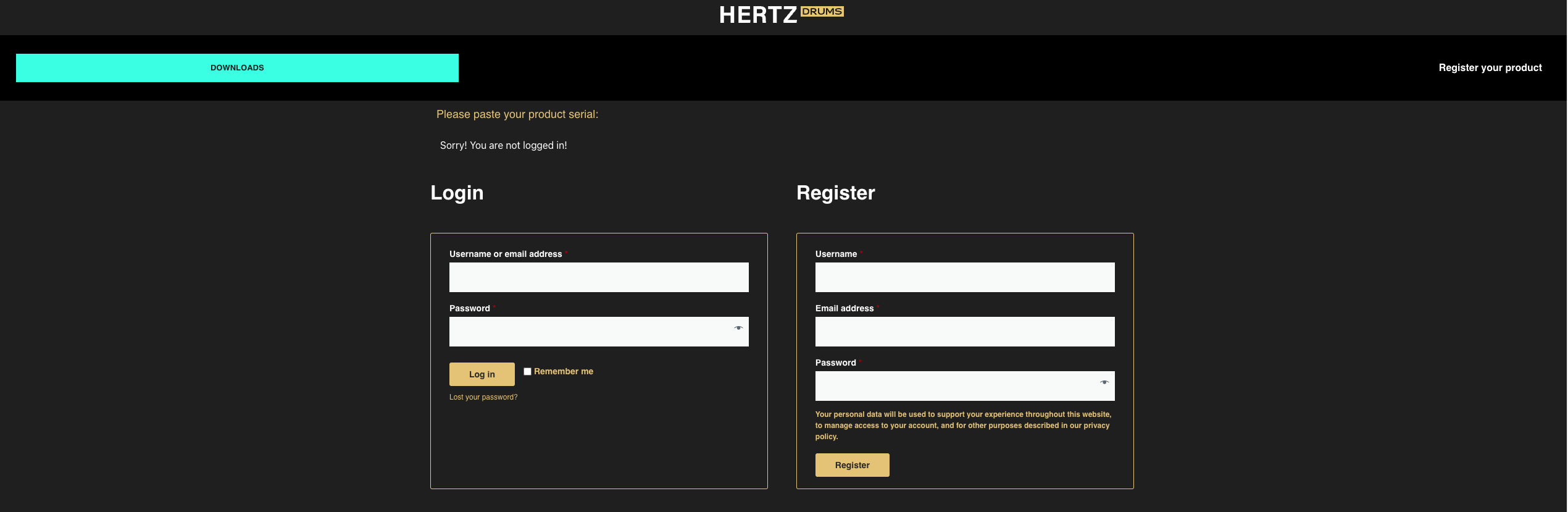This screenshot has width=1568, height=512.
Task: Click the Register section heading
Action: [x=835, y=193]
